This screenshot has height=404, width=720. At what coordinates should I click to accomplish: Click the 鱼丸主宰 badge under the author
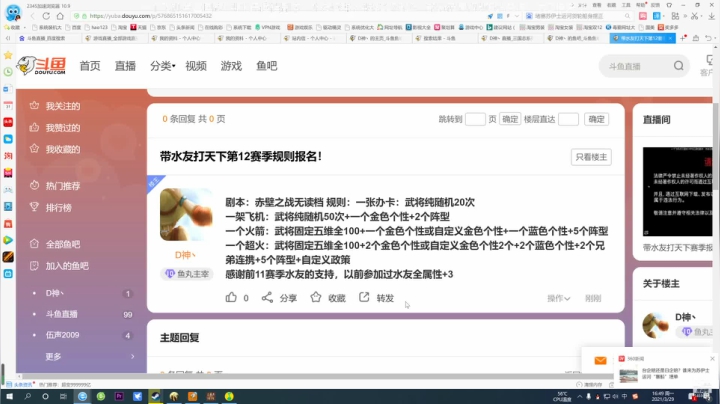(187, 274)
